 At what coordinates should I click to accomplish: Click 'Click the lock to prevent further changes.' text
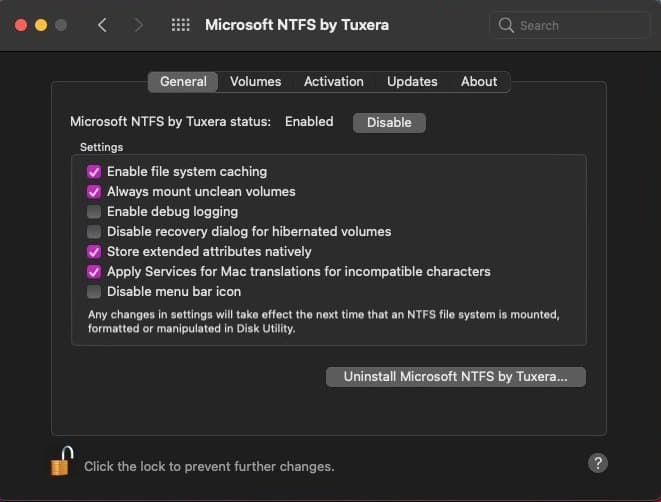tap(209, 467)
